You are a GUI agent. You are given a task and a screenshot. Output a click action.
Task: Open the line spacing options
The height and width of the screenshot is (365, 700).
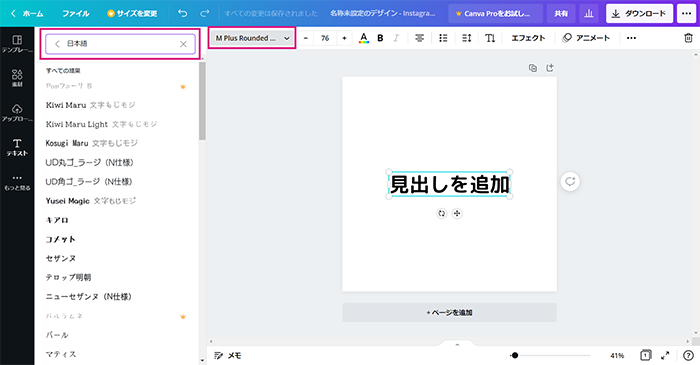pos(467,38)
